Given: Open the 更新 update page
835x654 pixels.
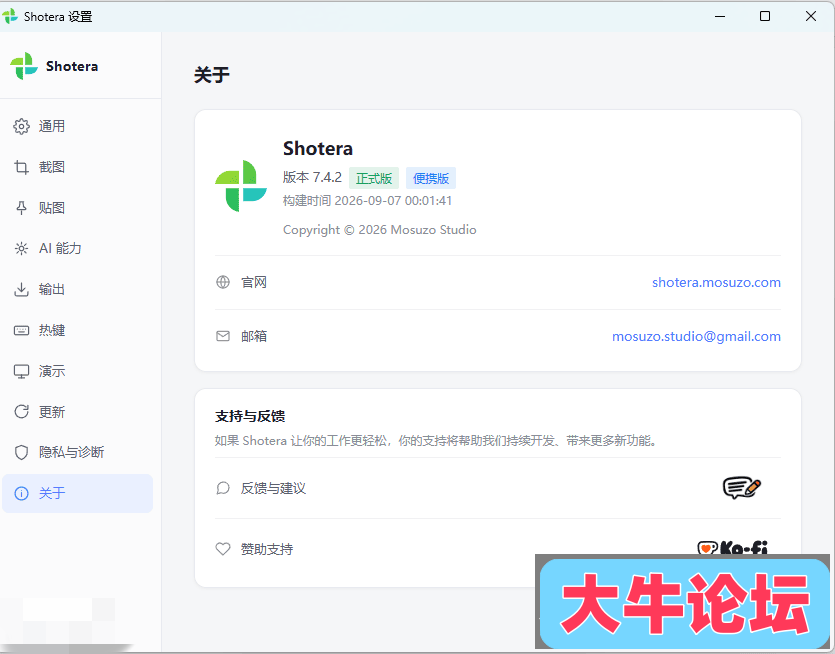Looking at the screenshot, I should 77,412.
